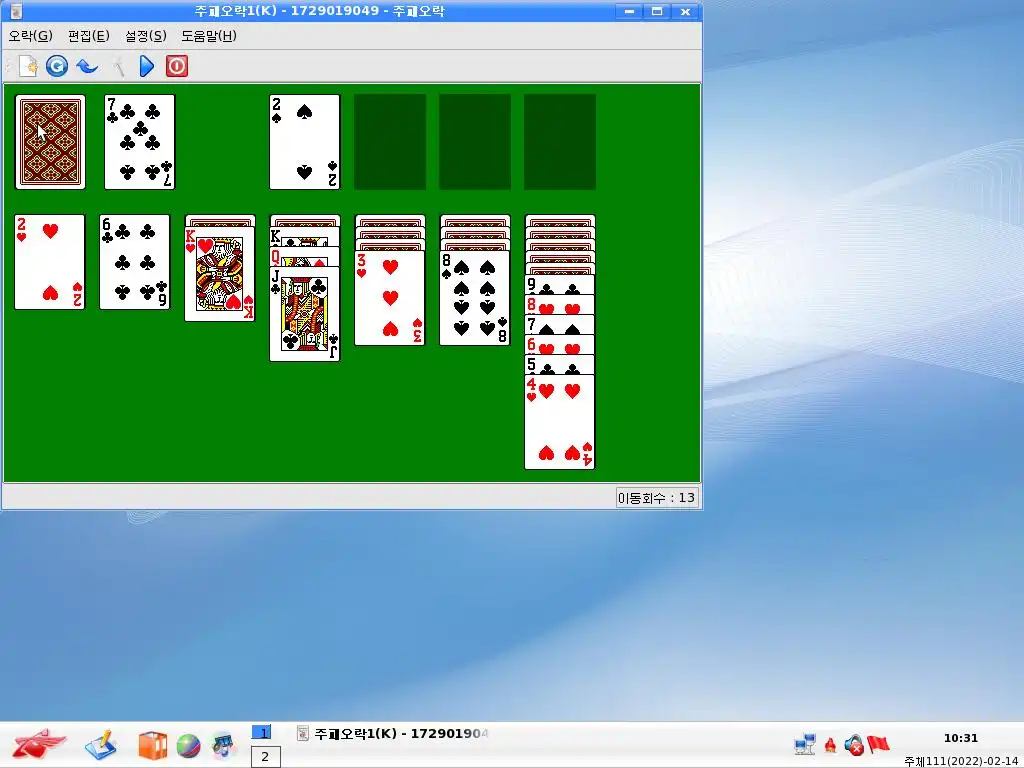Select the 7 of clubs waste card

click(x=140, y=142)
